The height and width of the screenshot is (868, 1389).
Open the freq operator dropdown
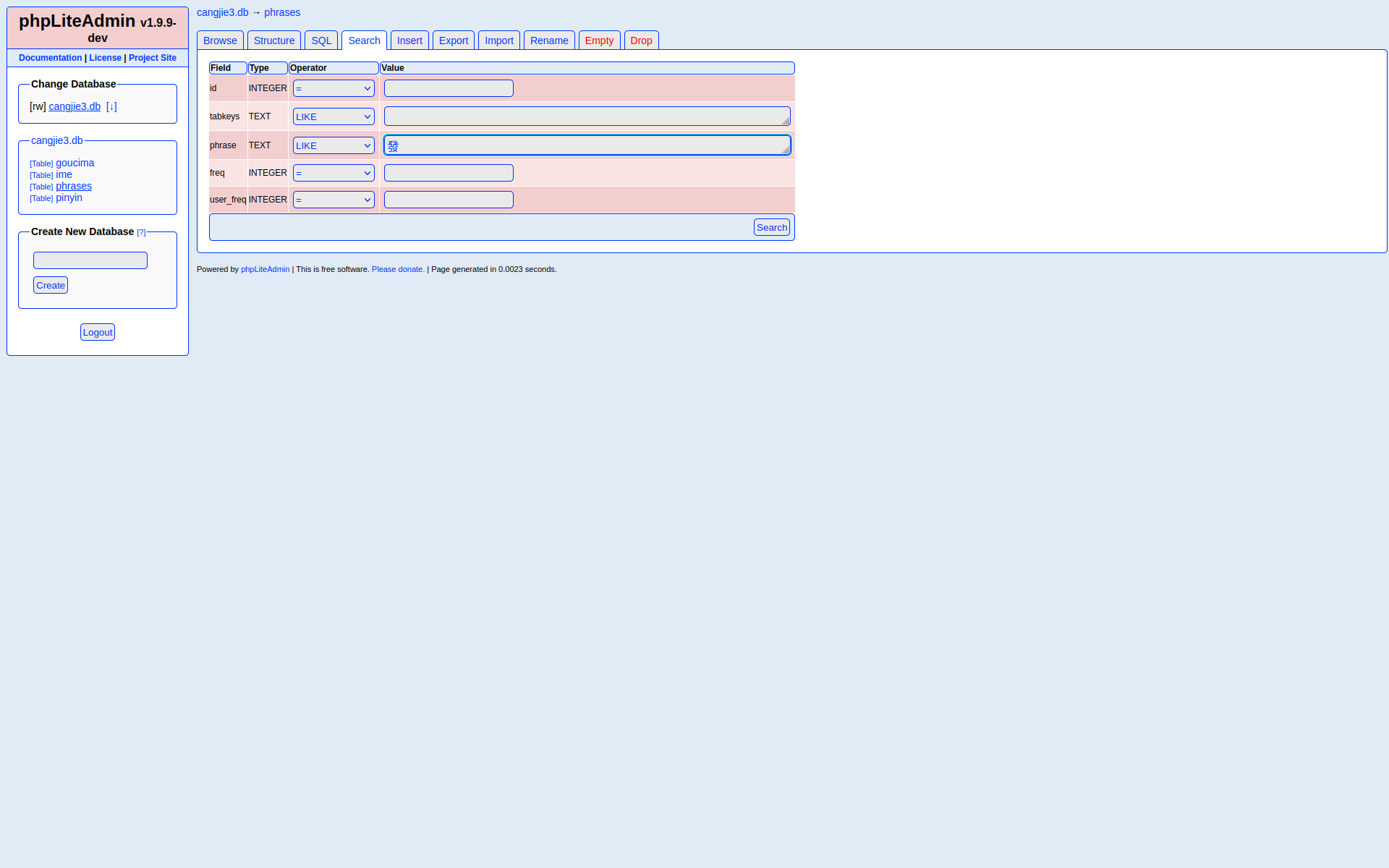pos(334,173)
